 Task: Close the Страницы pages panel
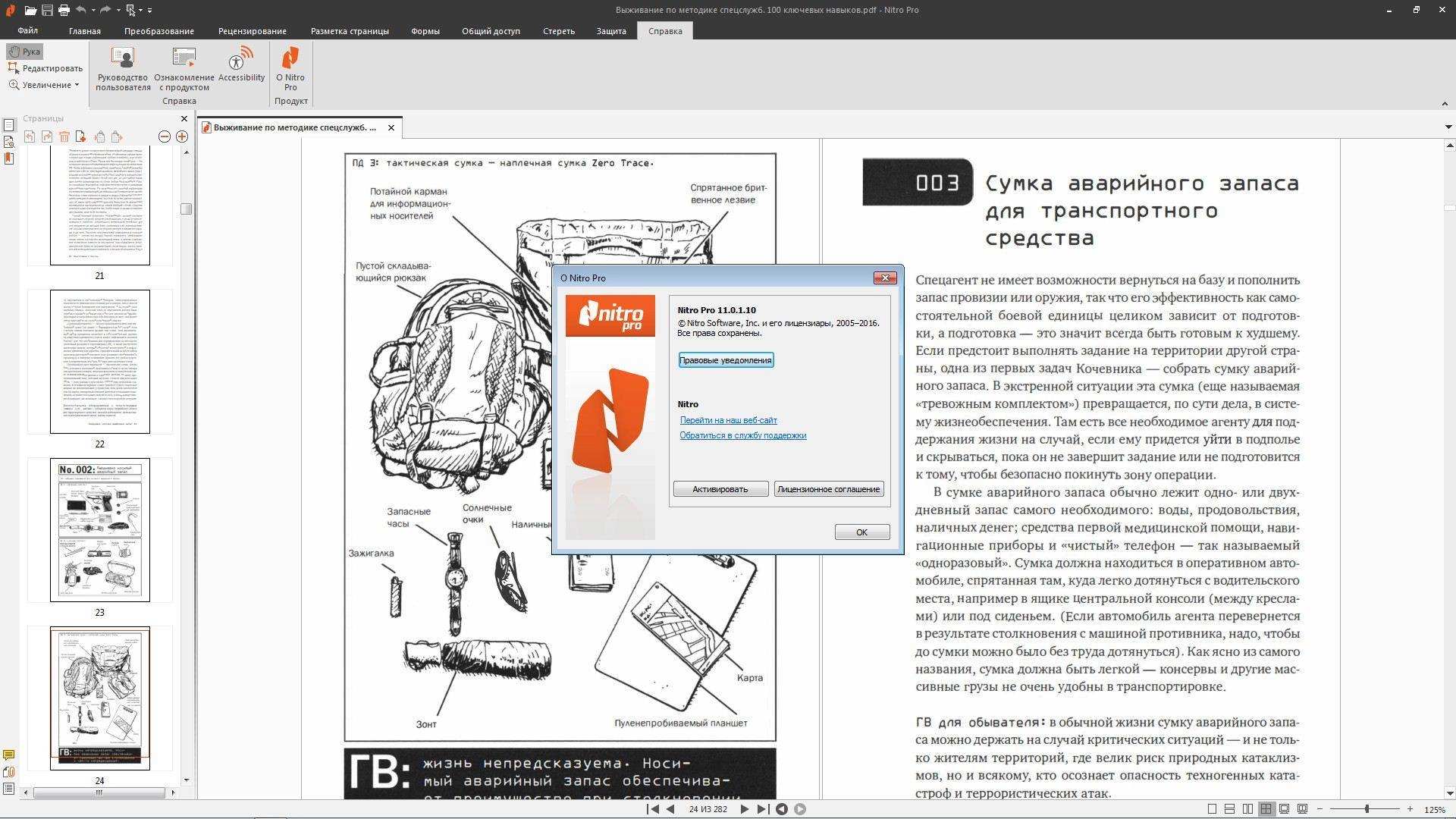[184, 118]
